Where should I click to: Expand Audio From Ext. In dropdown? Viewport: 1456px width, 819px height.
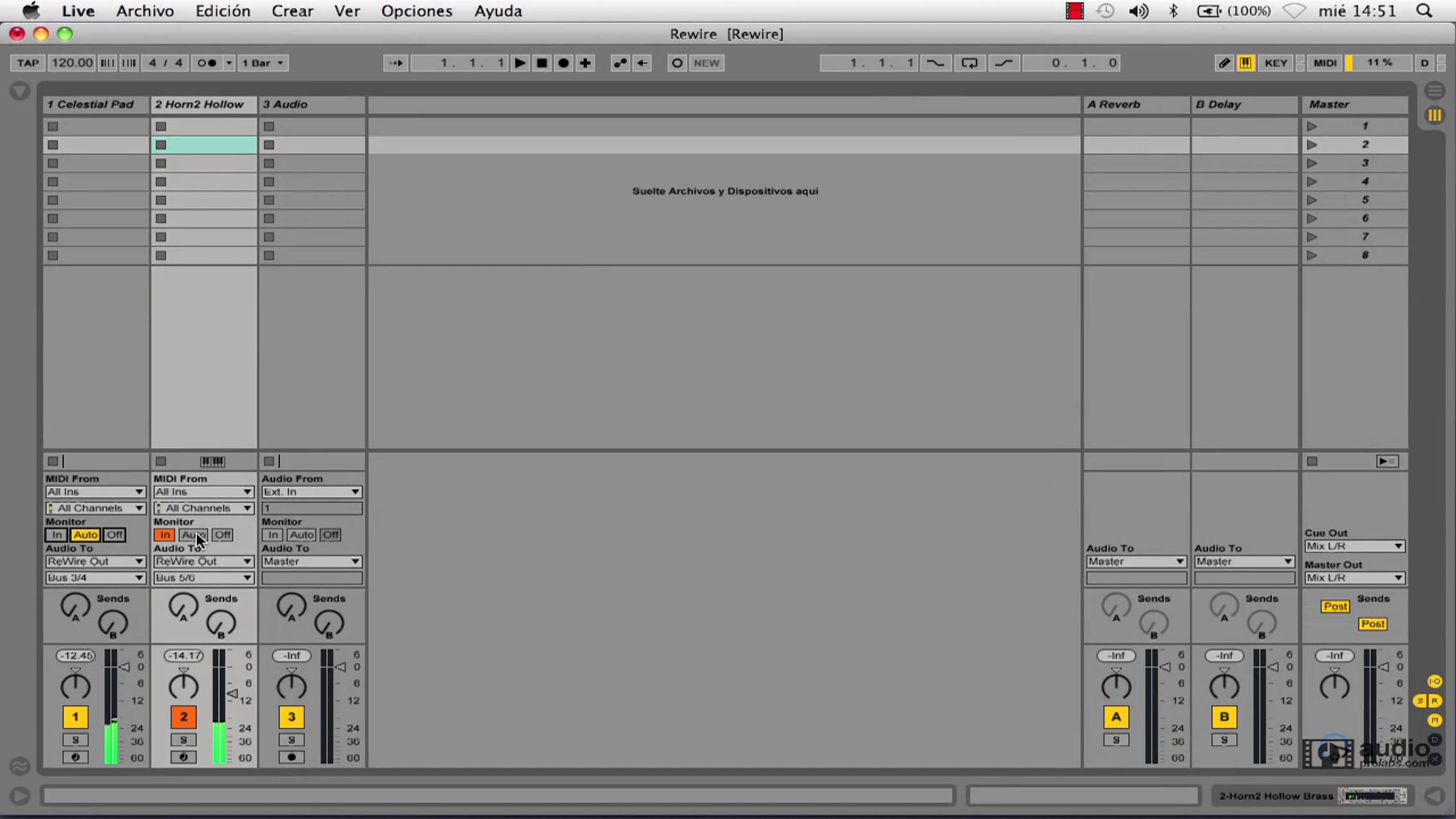click(311, 492)
